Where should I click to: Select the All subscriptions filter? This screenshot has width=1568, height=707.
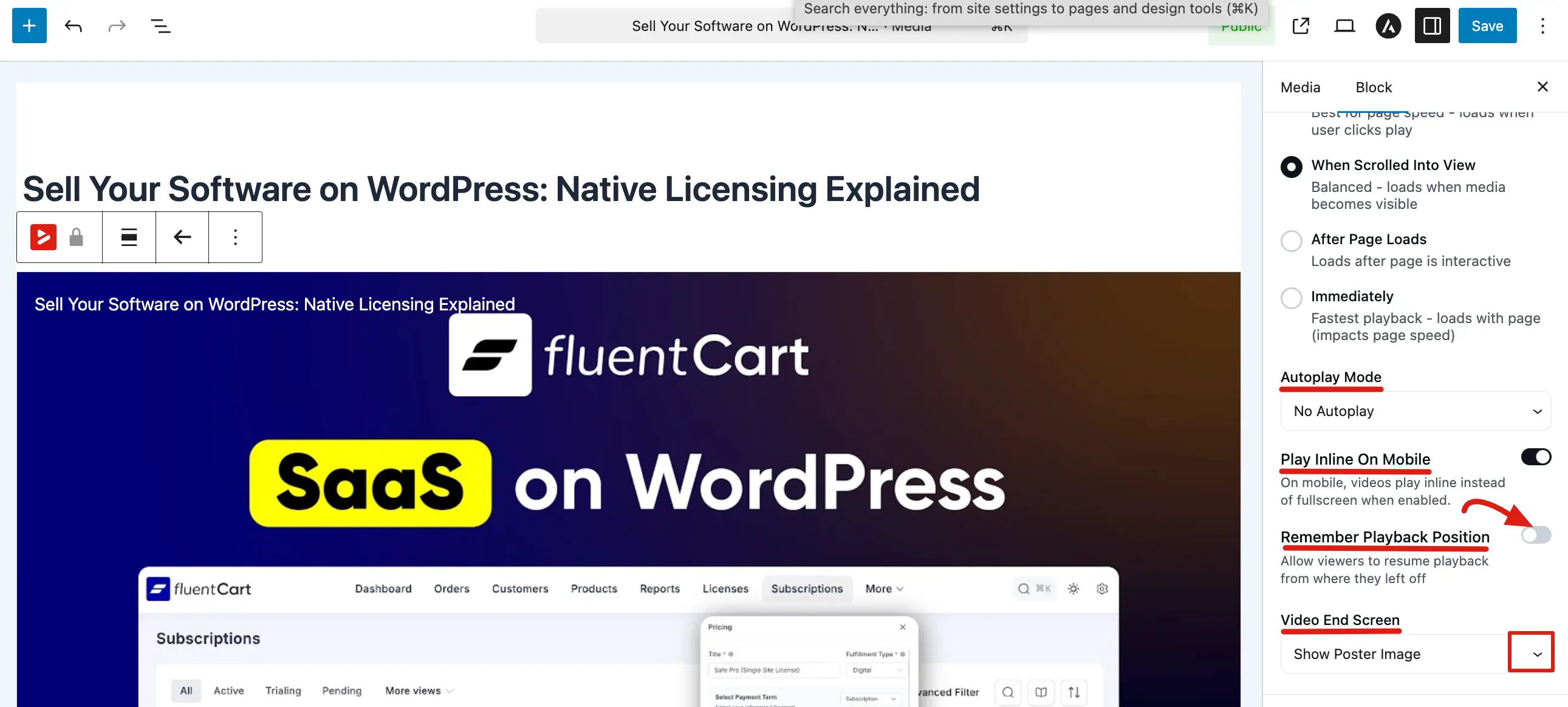(187, 691)
